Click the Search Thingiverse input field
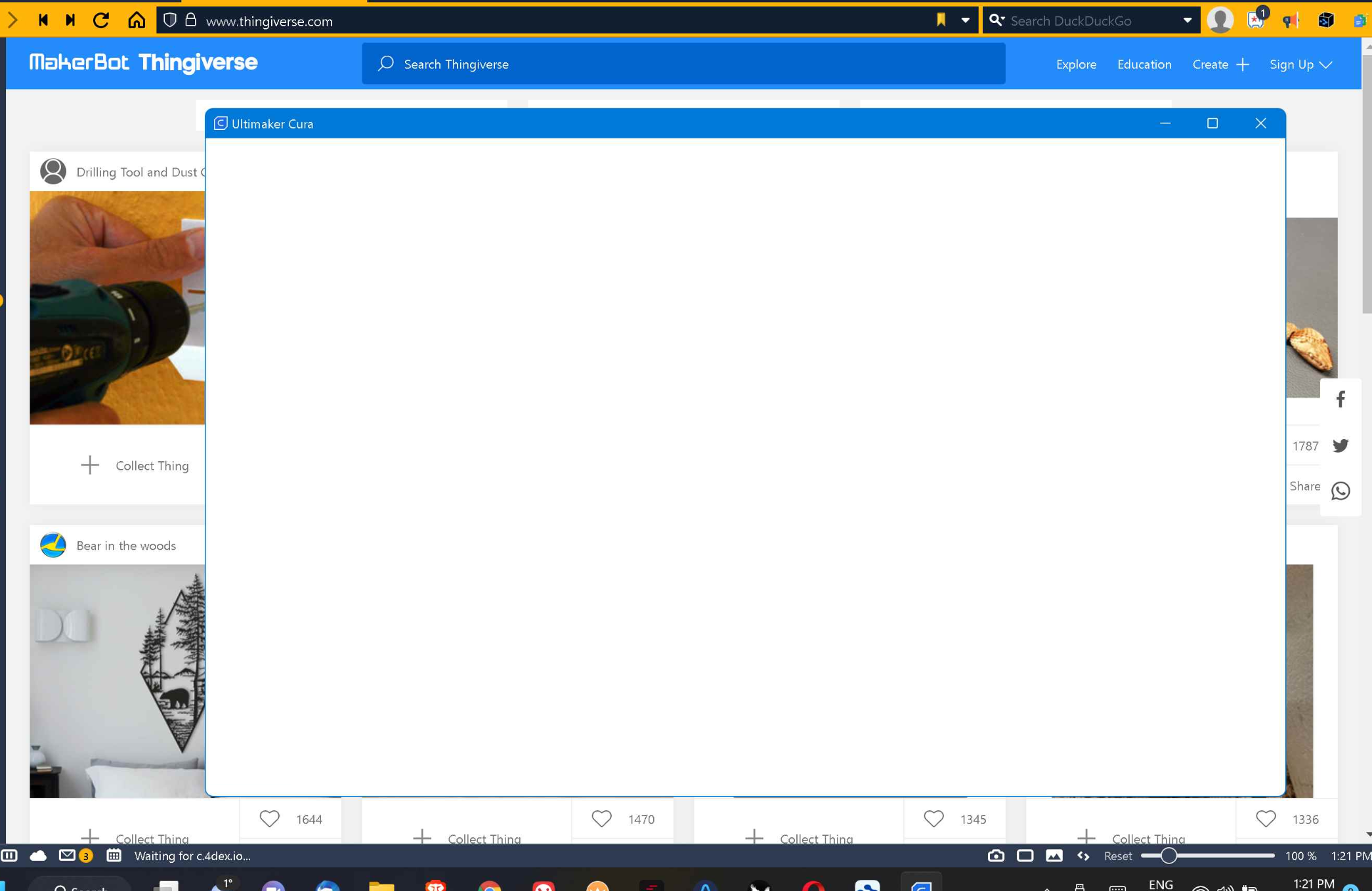This screenshot has width=1372, height=891. pos(683,63)
